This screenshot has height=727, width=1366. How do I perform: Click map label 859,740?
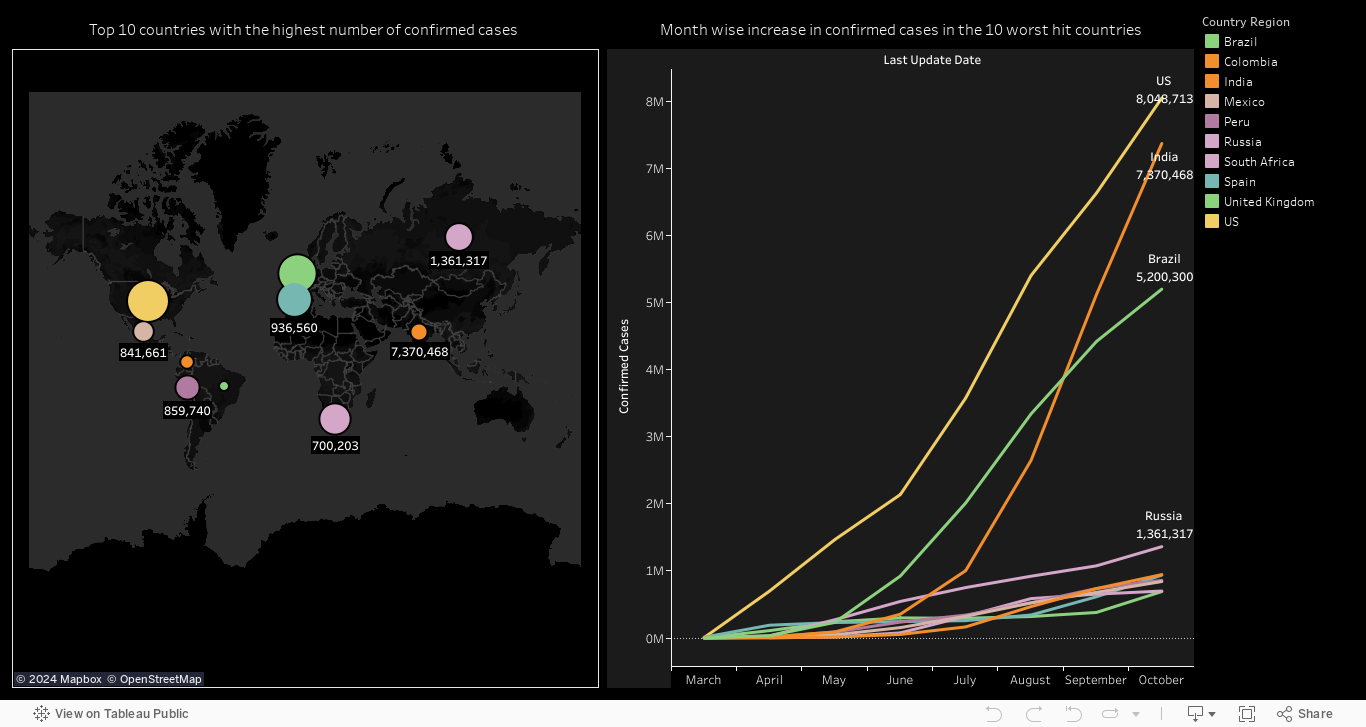click(187, 411)
